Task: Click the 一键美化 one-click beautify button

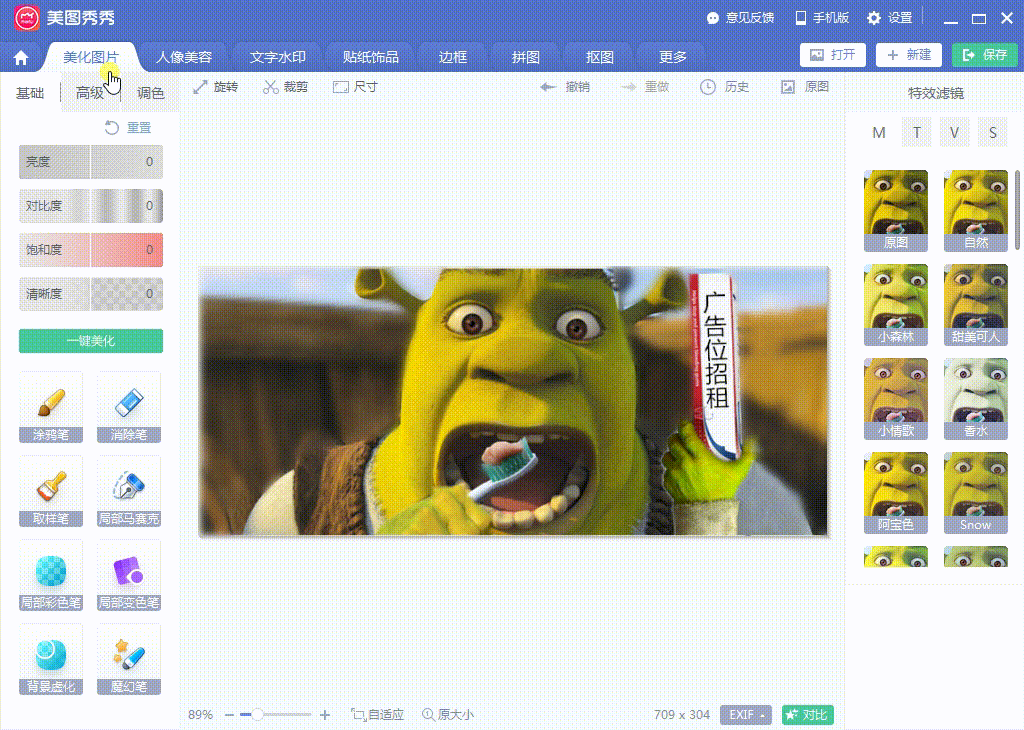Action: (91, 341)
